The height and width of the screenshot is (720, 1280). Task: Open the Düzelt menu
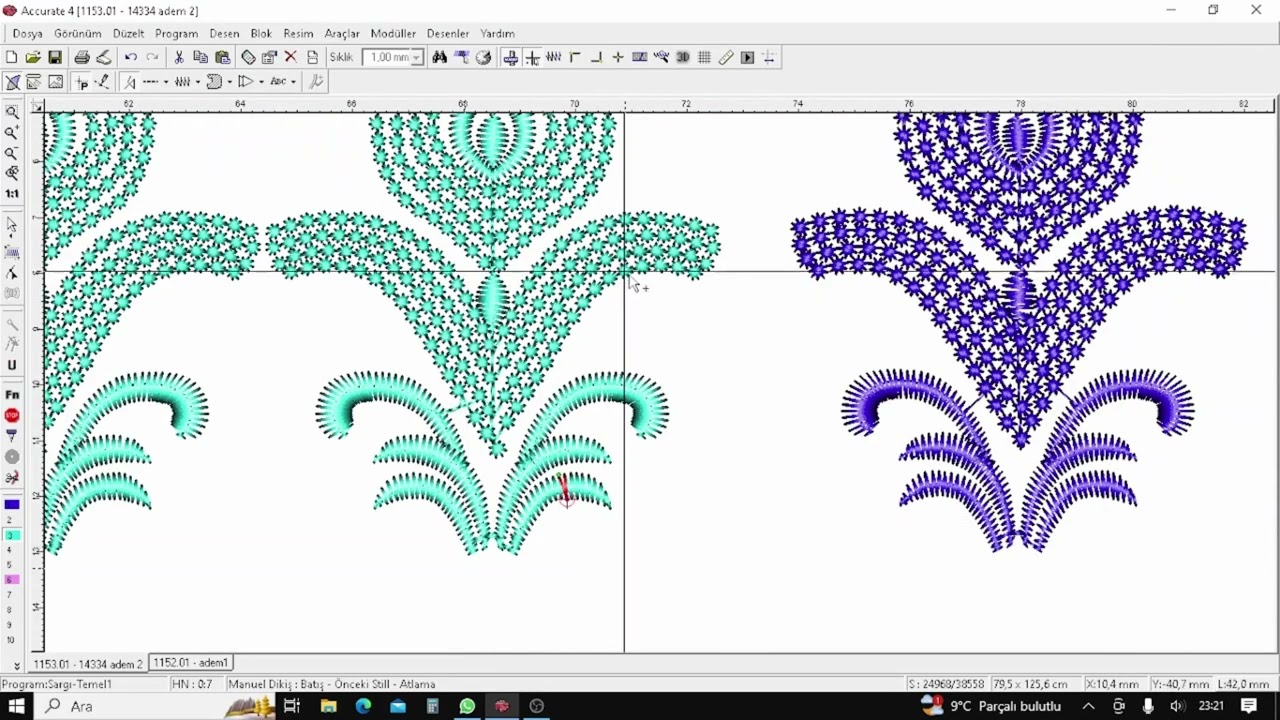point(128,33)
